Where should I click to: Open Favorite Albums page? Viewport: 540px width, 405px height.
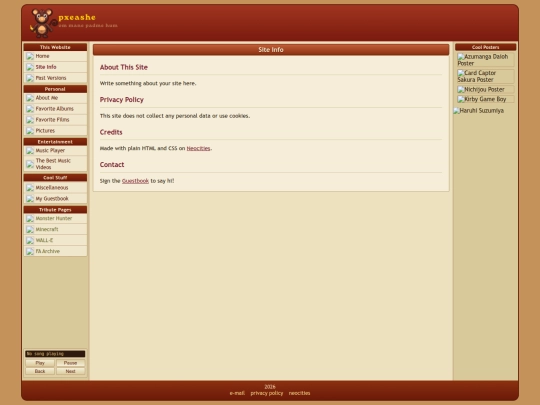coord(55,109)
